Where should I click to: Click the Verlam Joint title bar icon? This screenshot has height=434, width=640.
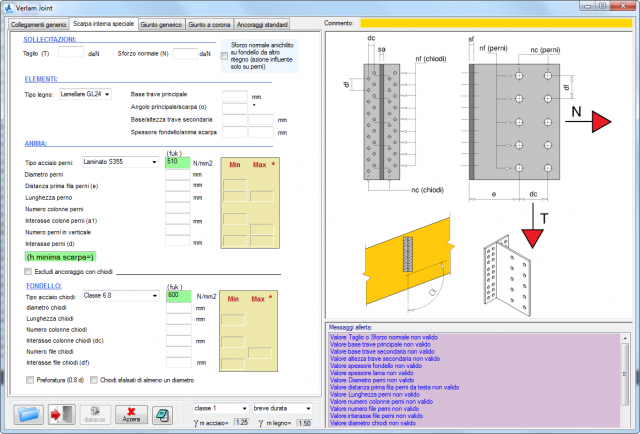[10, 7]
